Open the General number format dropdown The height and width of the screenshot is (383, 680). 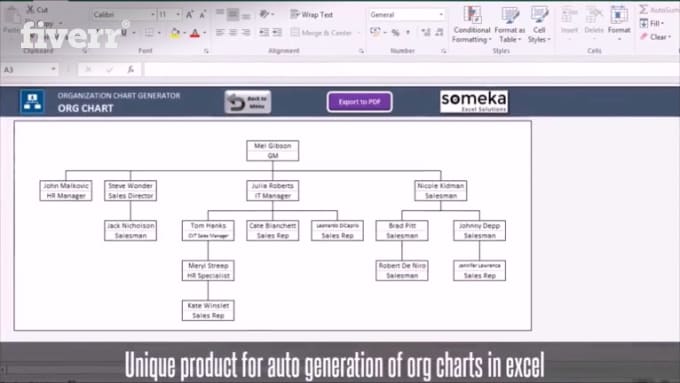[407, 15]
